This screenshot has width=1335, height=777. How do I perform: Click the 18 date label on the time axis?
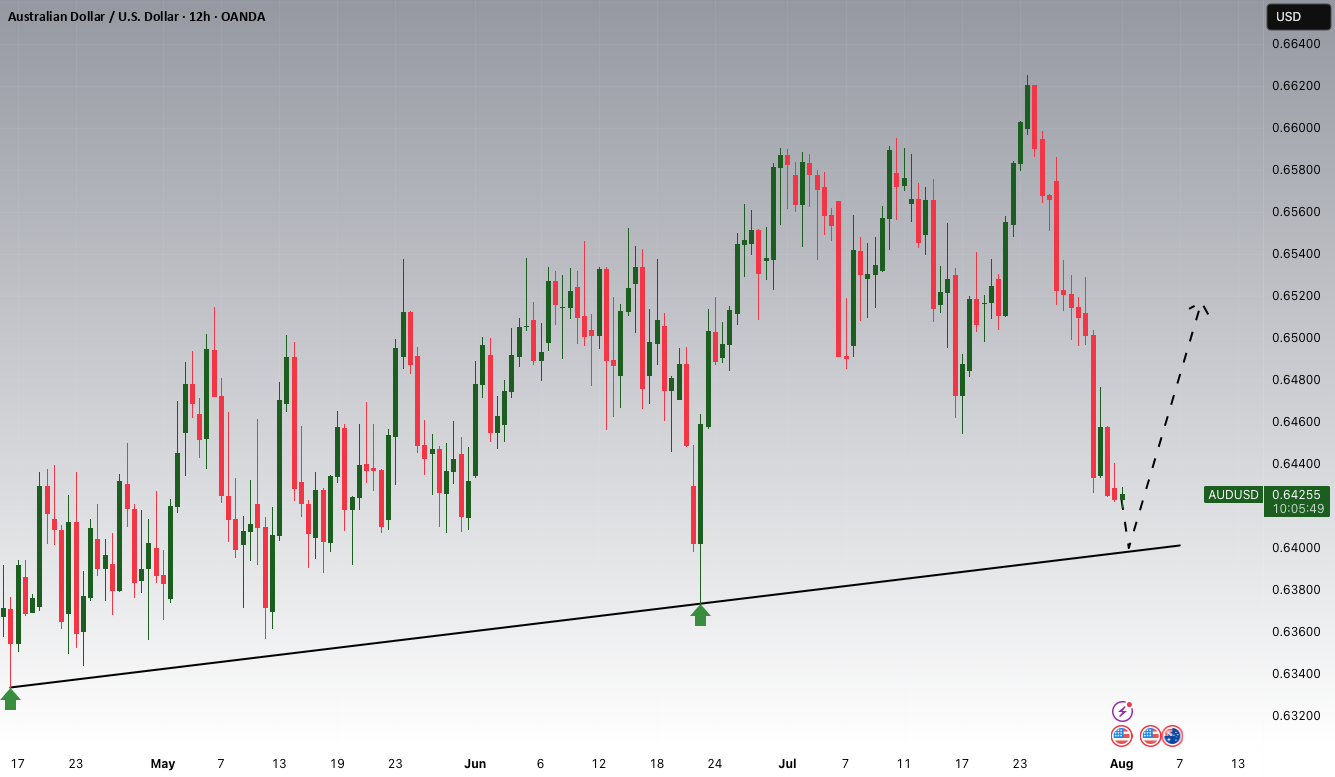pyautogui.click(x=657, y=764)
